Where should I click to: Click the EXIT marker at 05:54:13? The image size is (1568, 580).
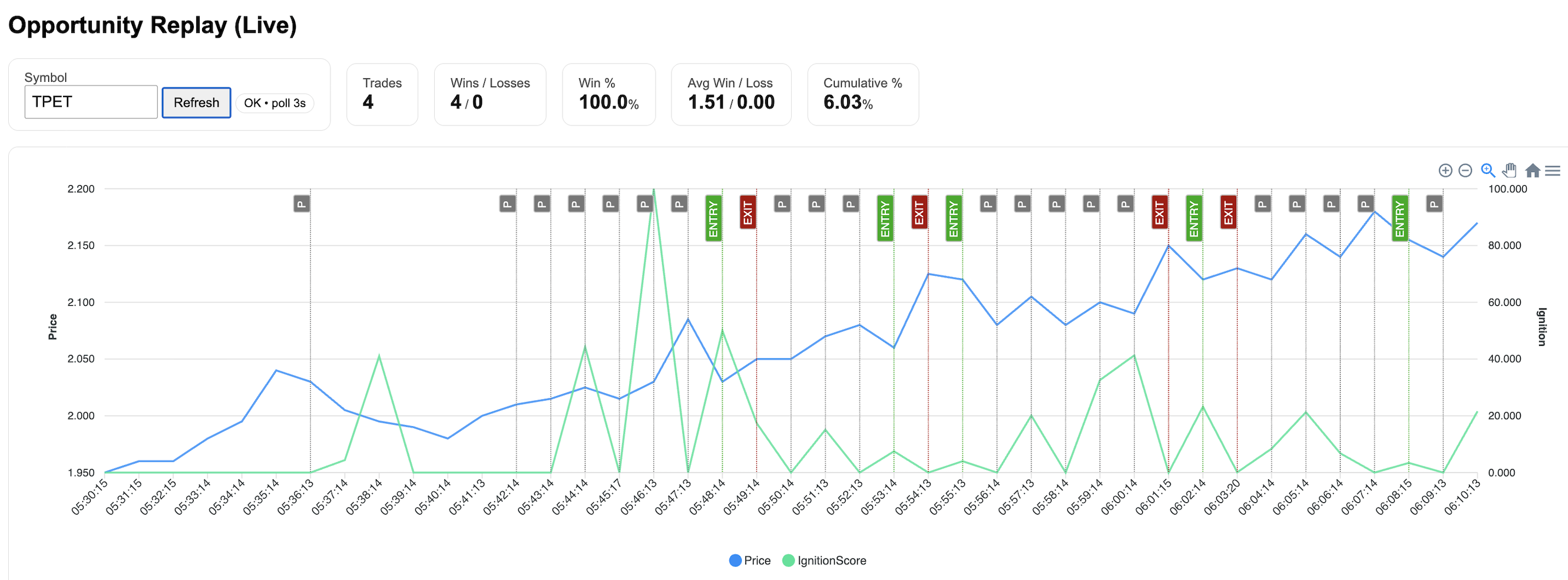tap(919, 212)
